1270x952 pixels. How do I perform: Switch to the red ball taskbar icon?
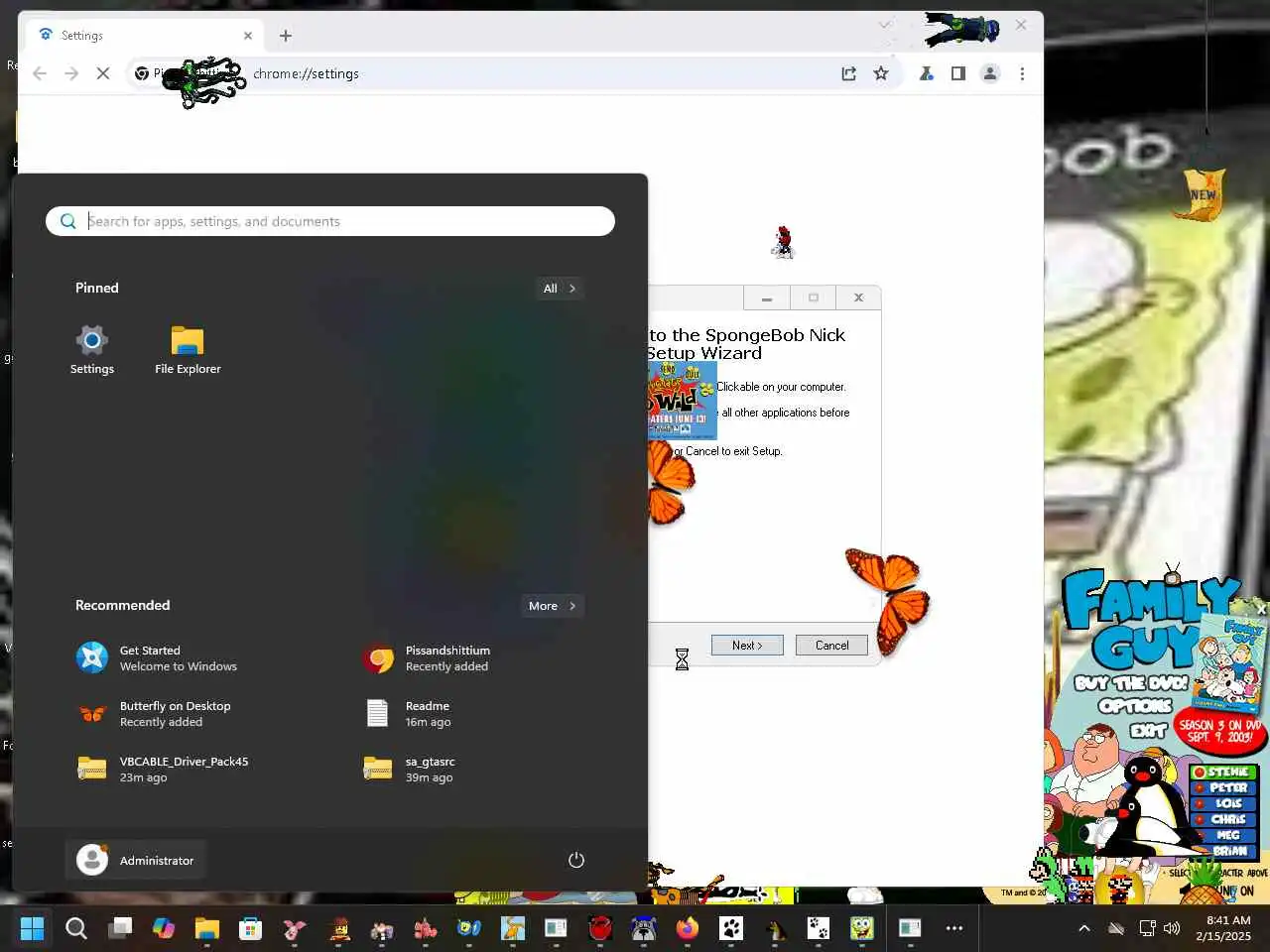pos(600,928)
